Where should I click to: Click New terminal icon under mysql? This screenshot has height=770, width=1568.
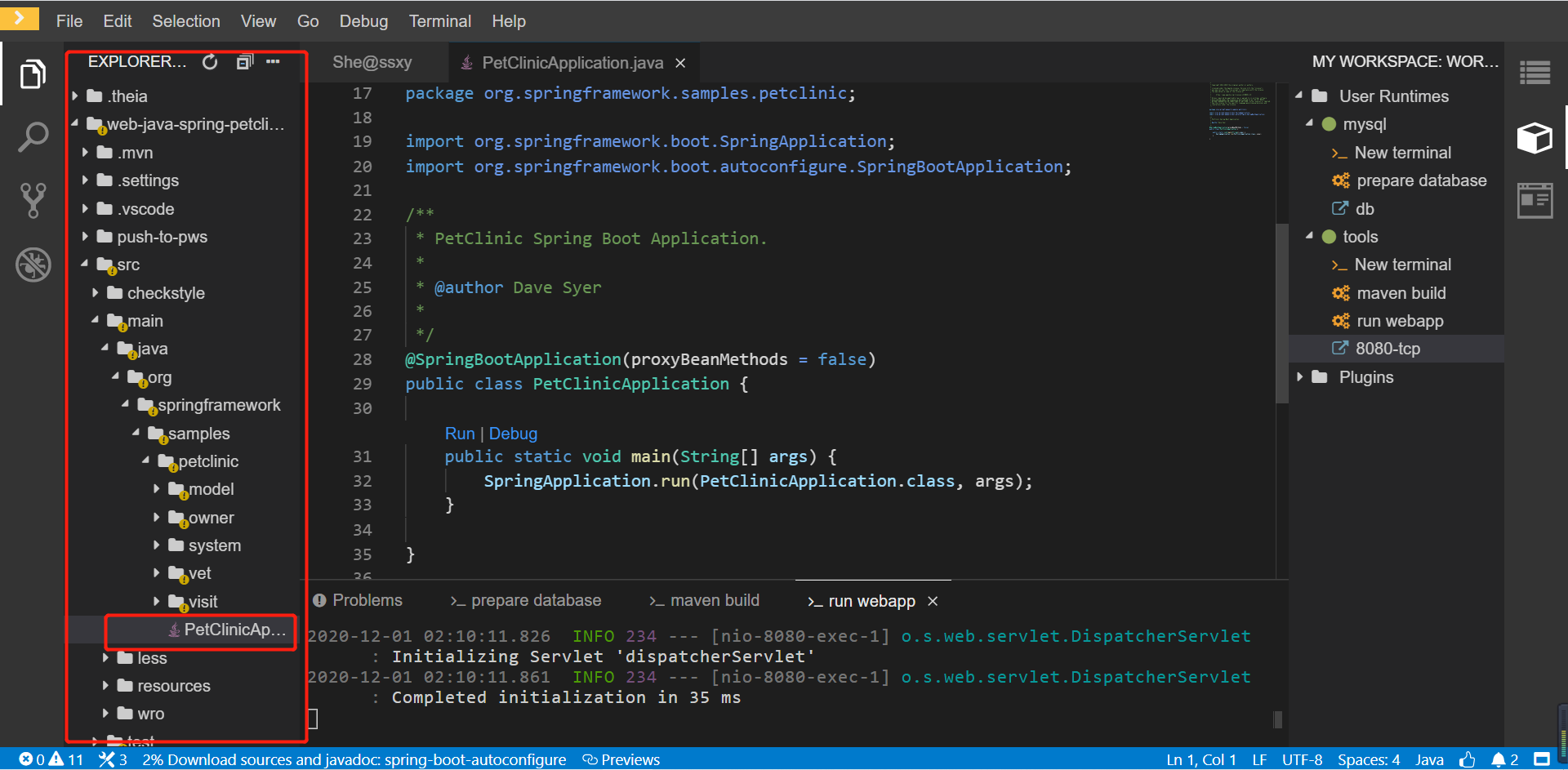point(1339,154)
